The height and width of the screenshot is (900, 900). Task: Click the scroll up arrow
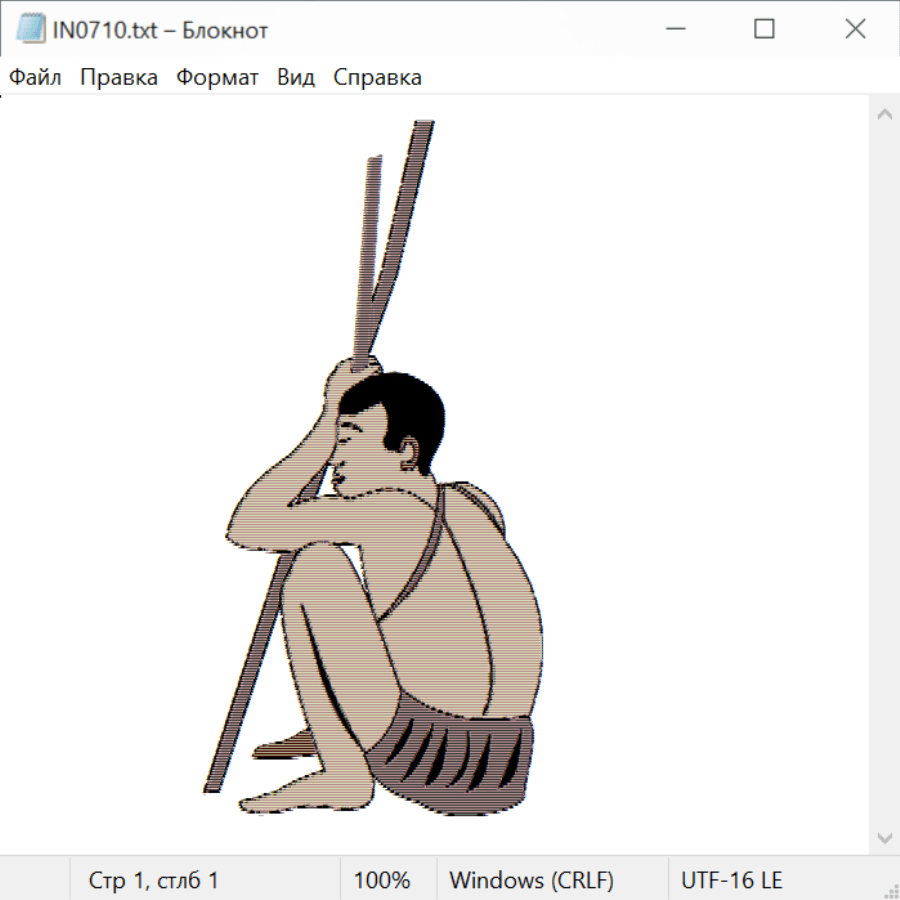pyautogui.click(x=884, y=115)
